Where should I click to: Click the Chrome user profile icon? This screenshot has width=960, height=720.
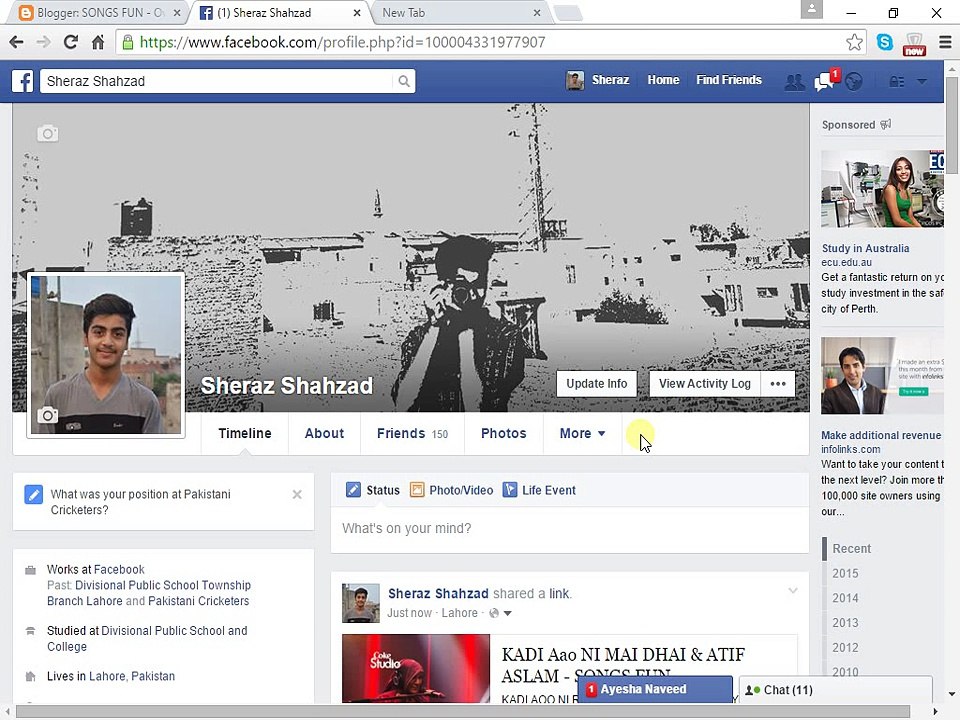click(812, 9)
